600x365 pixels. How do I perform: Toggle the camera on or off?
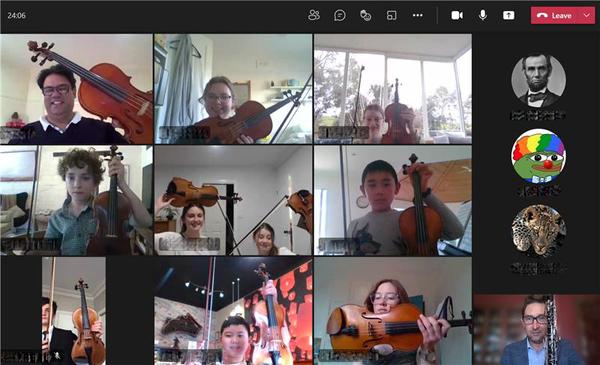457,15
